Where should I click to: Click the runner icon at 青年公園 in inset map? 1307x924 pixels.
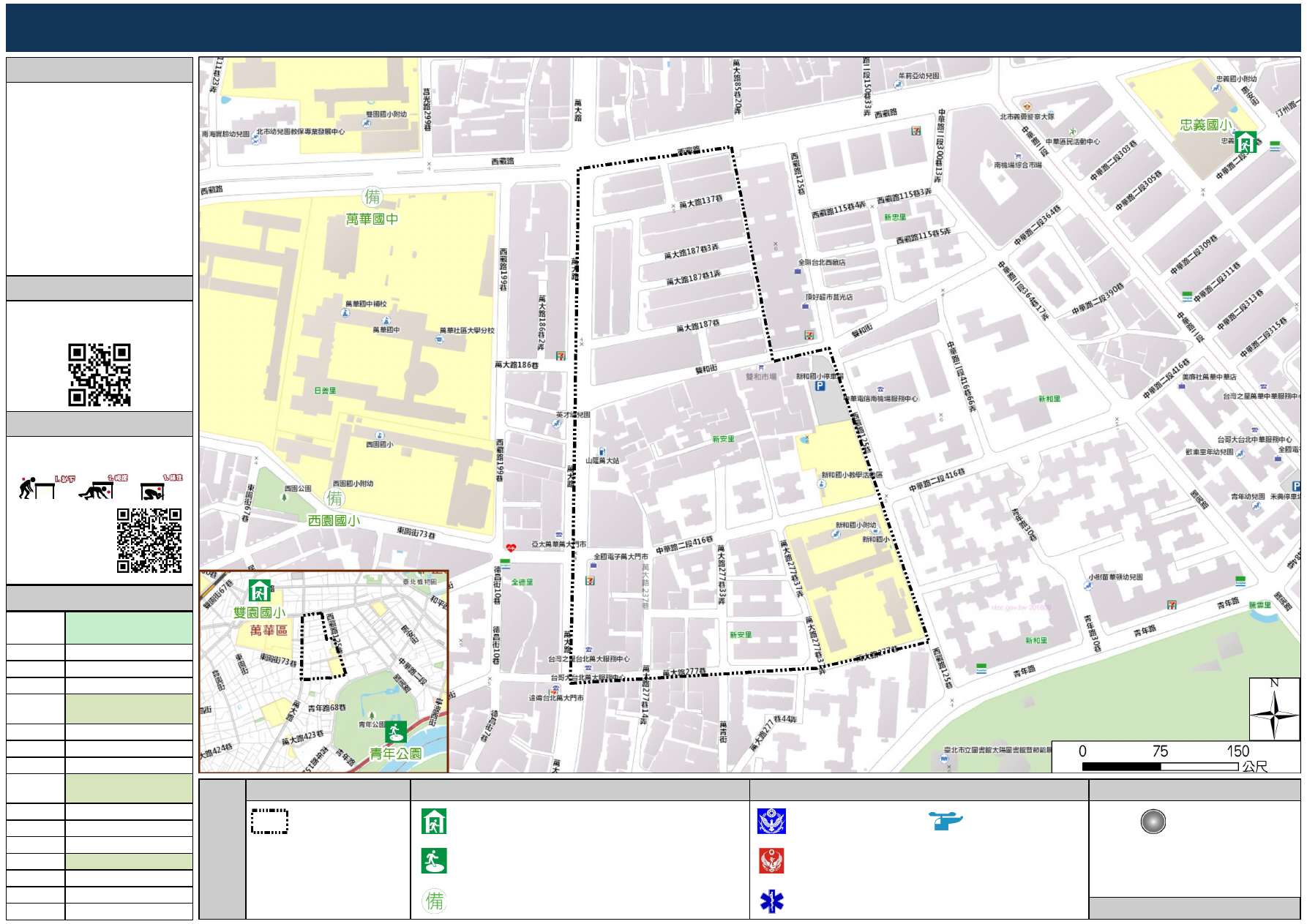point(395,732)
